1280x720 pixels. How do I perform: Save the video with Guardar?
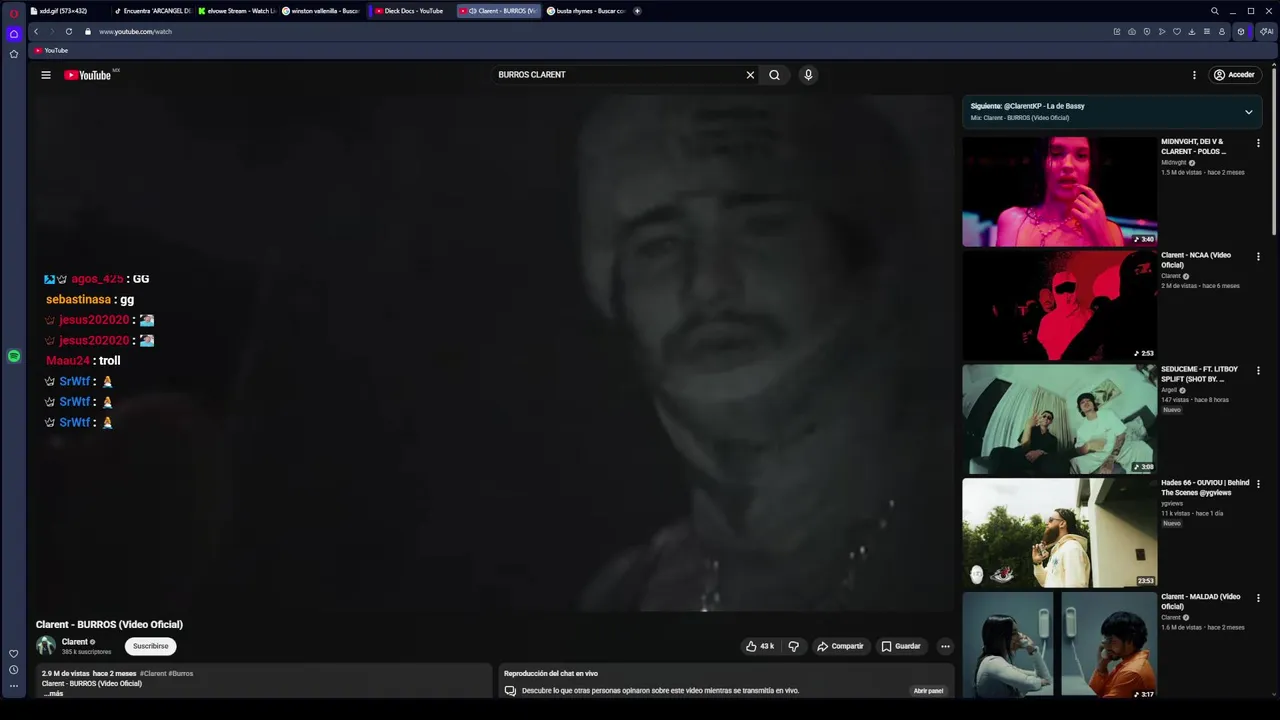tap(901, 646)
